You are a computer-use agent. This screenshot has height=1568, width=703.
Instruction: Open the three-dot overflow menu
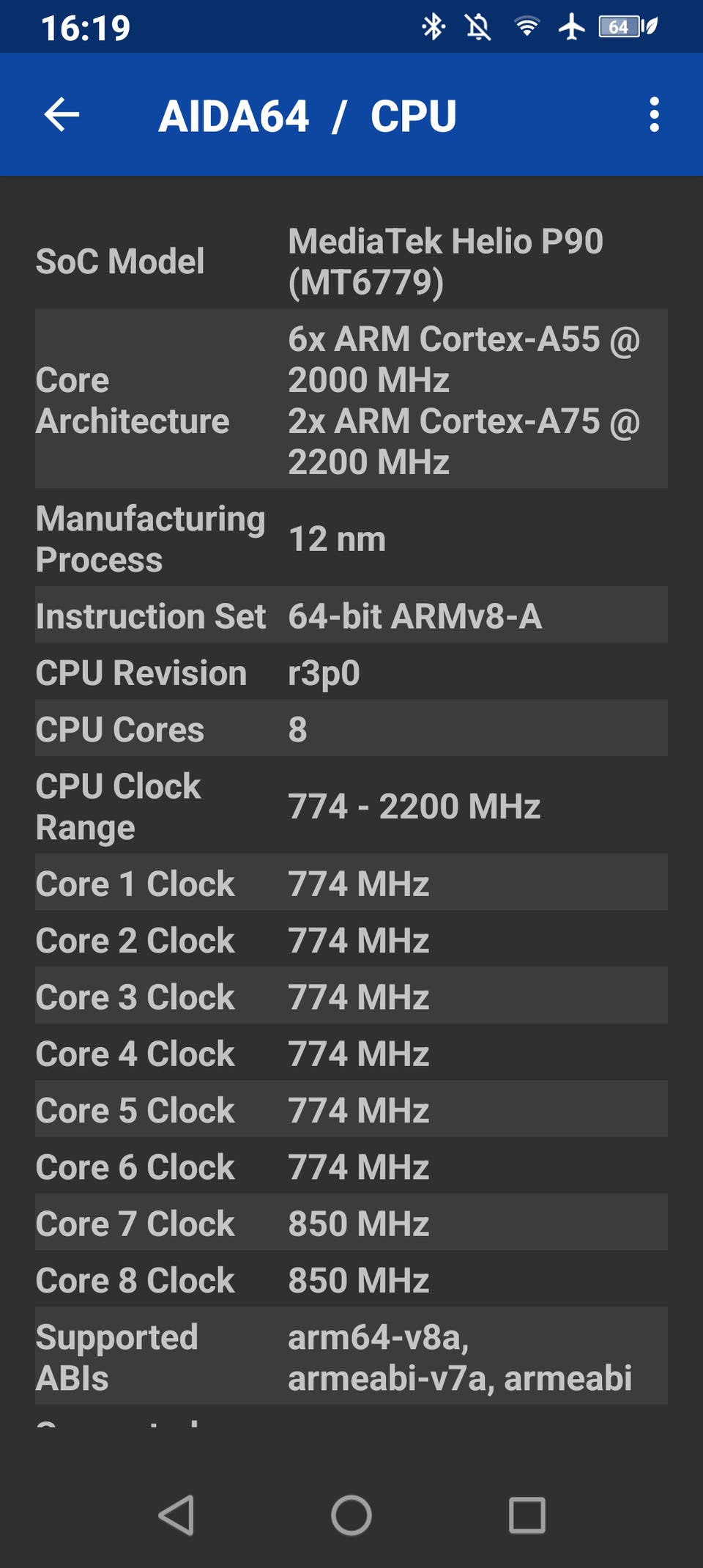[x=654, y=115]
